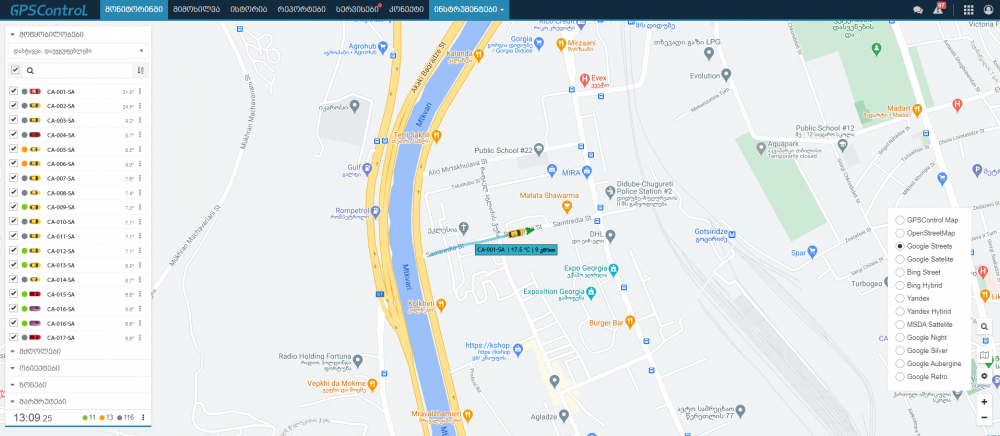Open the last top navigation dropdown menu

(x=469, y=10)
